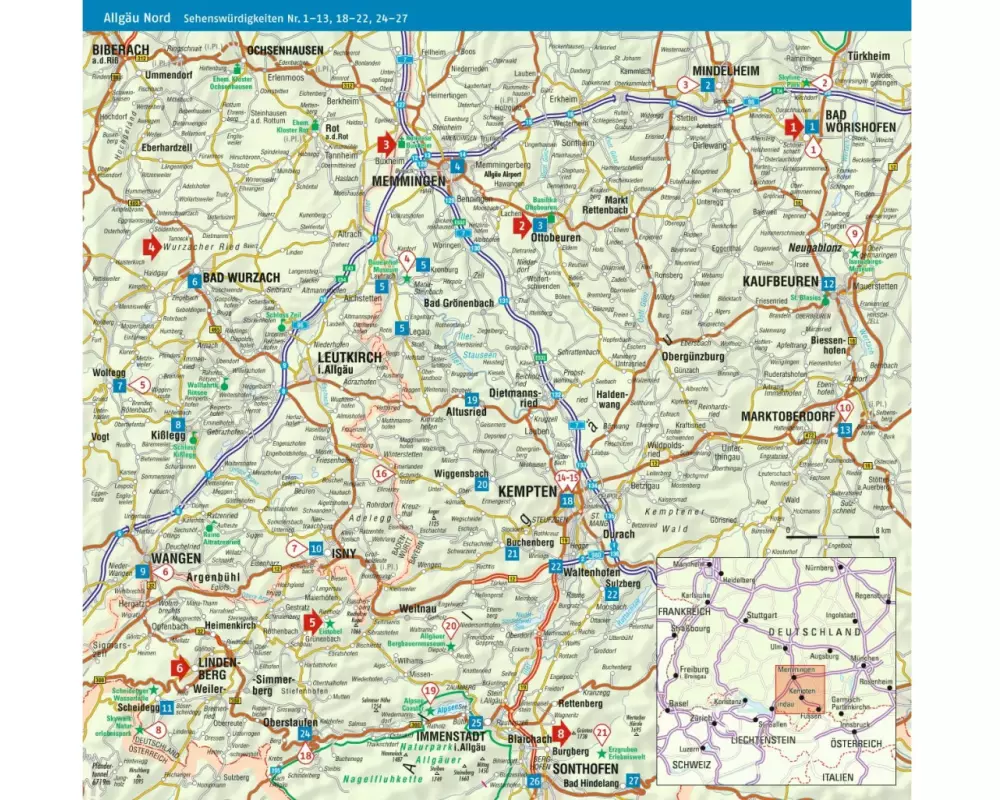Click red arrow marker 3 at Memmingen
Image resolution: width=1000 pixels, height=800 pixels.
[x=386, y=143]
